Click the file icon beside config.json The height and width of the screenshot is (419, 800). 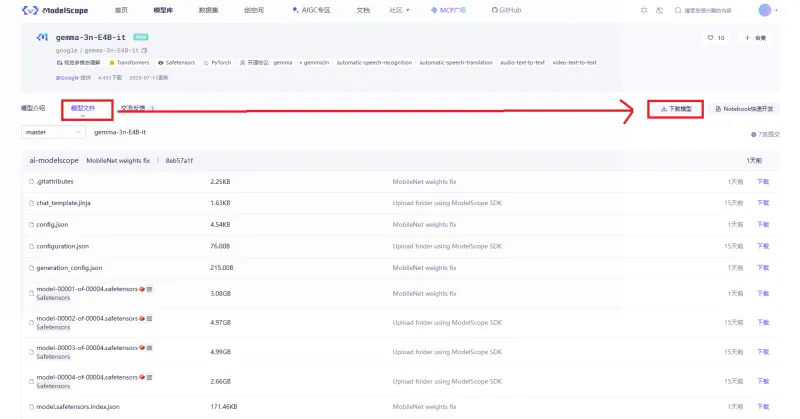coord(32,224)
